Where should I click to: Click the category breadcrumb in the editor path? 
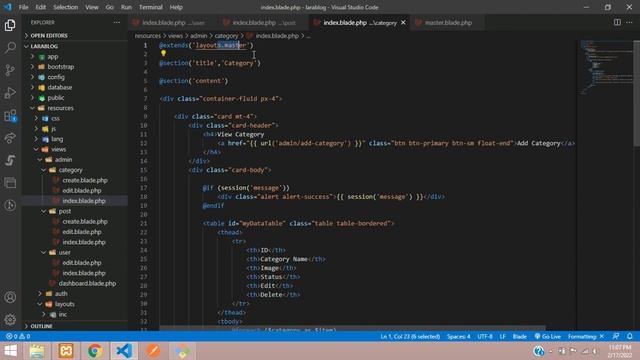click(x=226, y=36)
